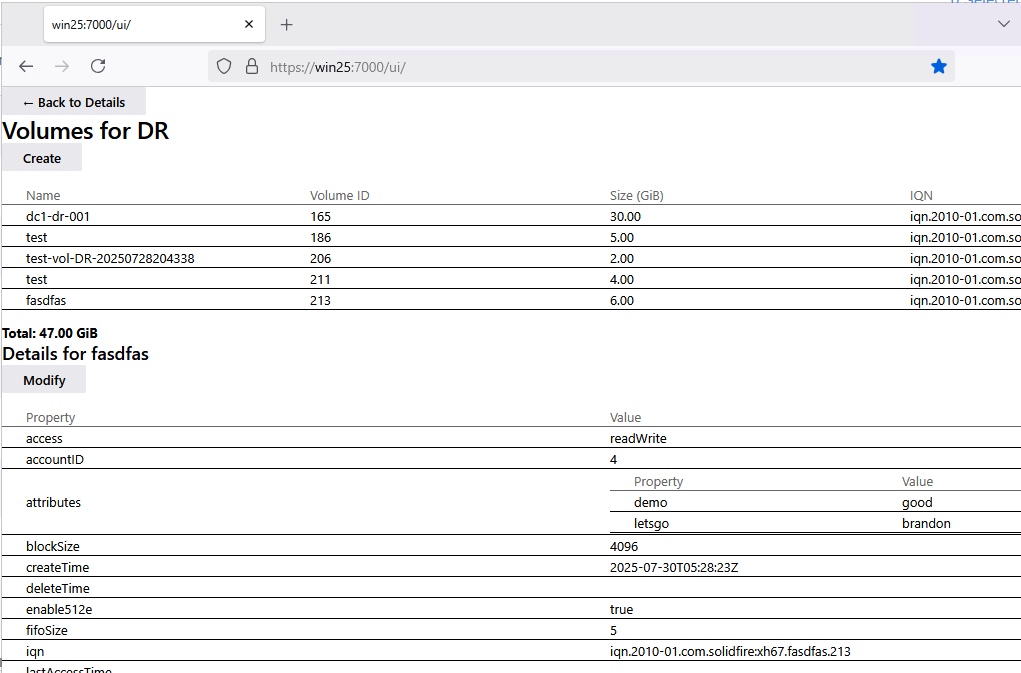Select the fasdfas volume row
1021x673 pixels.
tap(511, 300)
